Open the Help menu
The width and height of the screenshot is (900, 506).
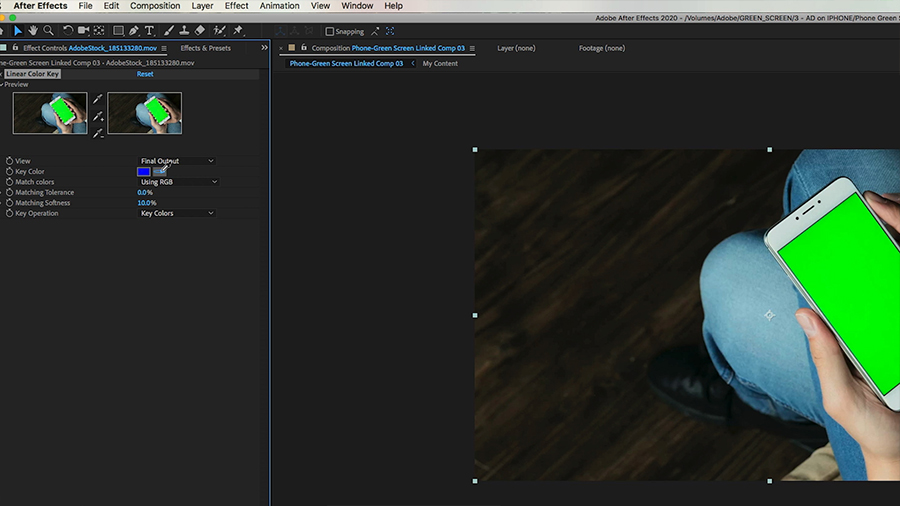tap(393, 6)
